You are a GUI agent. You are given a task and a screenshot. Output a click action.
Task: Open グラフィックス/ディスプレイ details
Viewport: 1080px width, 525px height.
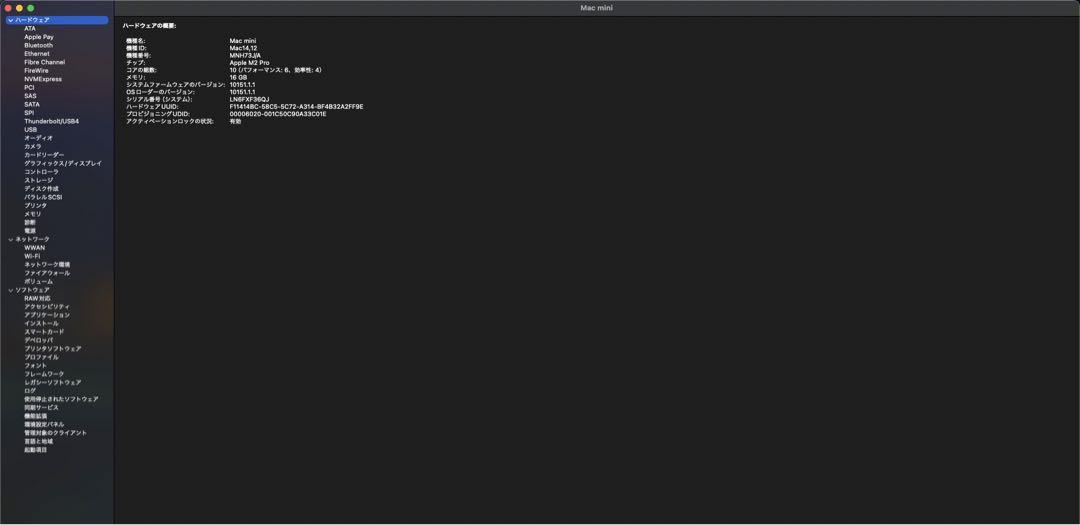(x=63, y=163)
